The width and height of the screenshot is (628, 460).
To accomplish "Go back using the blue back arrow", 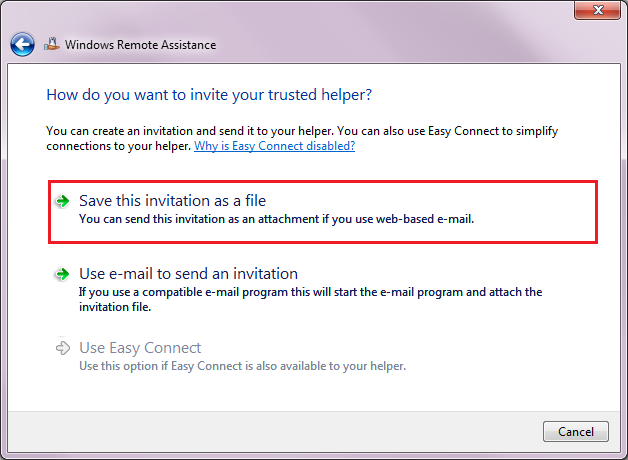I will pos(22,44).
